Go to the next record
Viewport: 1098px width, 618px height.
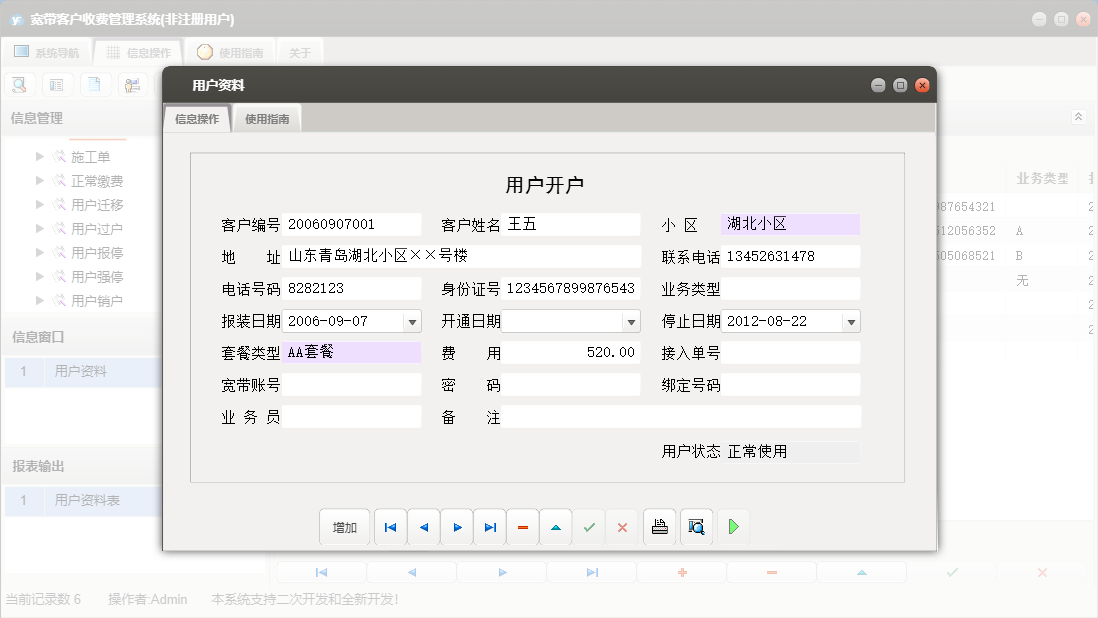456,527
